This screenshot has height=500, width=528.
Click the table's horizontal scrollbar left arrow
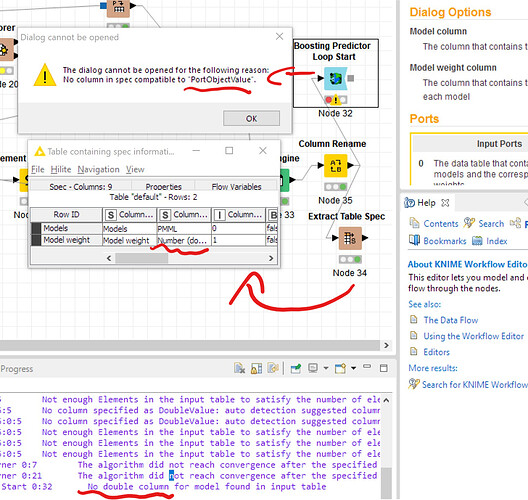tap(109, 258)
